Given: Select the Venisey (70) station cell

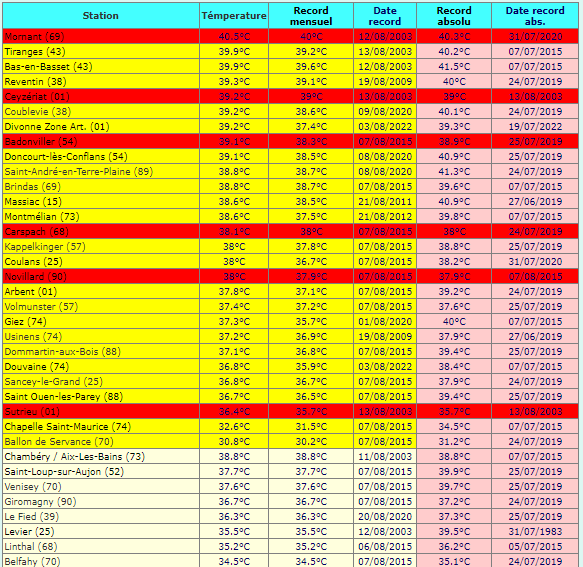Looking at the screenshot, I should point(101,486).
